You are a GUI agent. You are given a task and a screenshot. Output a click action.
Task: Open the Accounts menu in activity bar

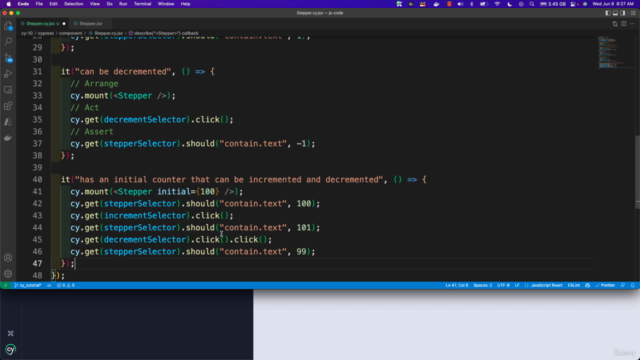8,258
